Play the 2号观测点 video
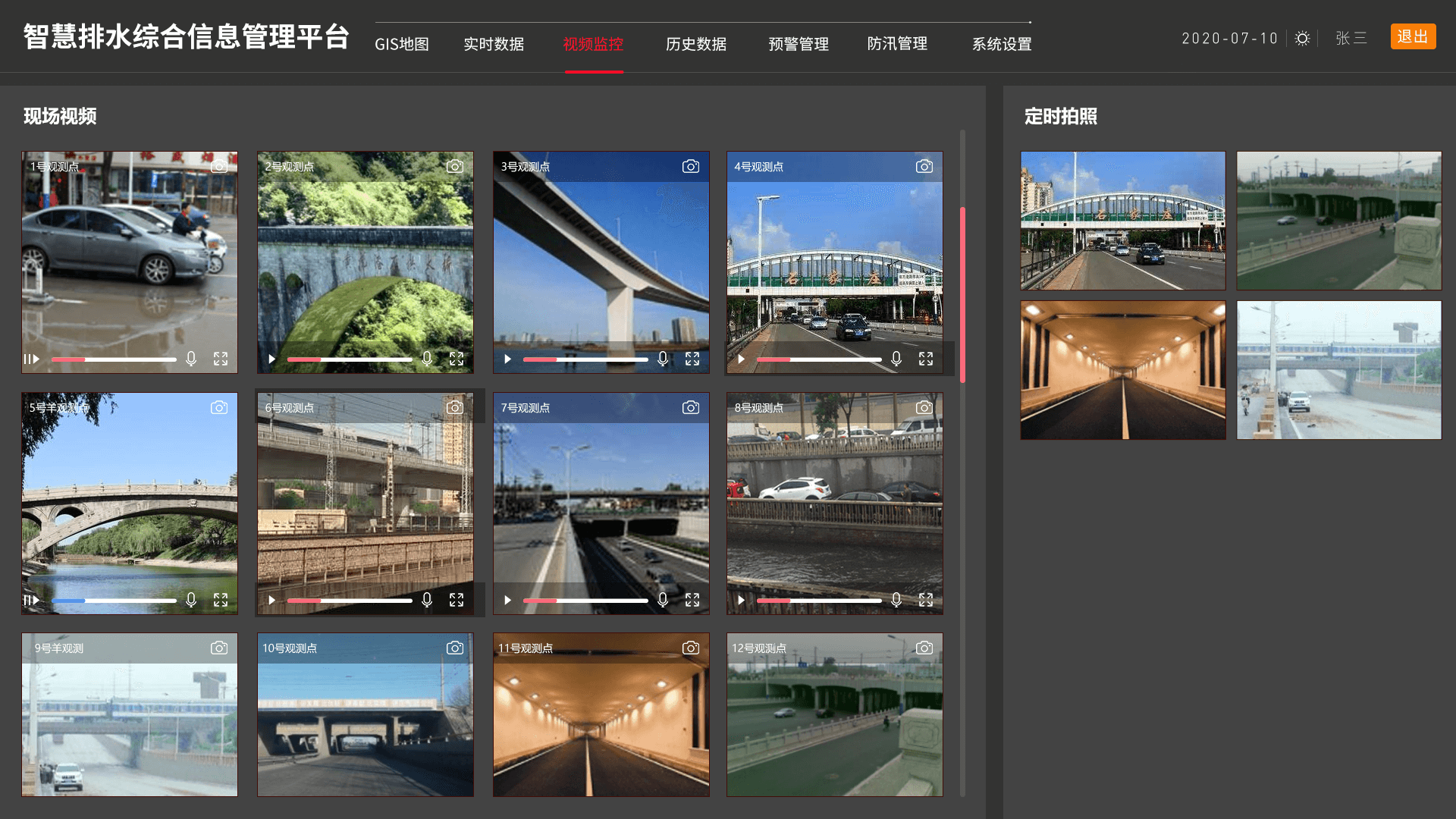The image size is (1456, 819). (x=271, y=359)
